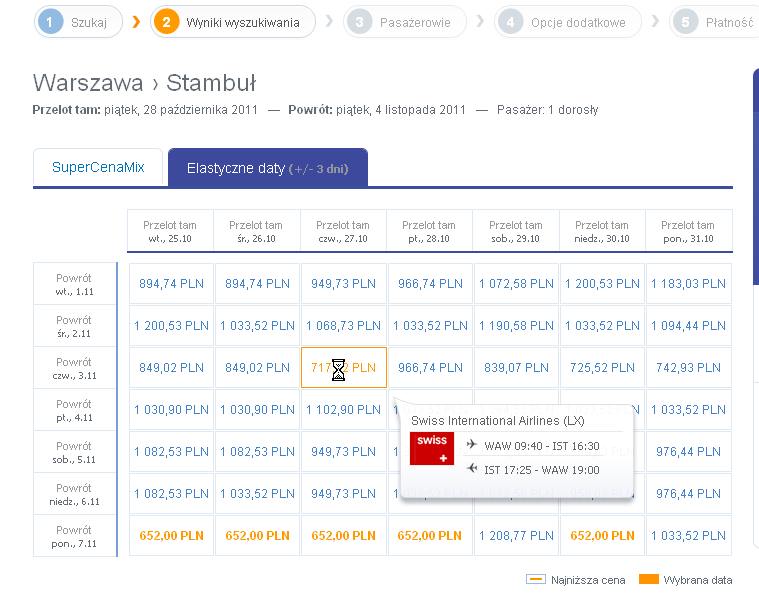Click step 2 Wyniki wyszukiwania
The width and height of the screenshot is (759, 596).
[233, 22]
